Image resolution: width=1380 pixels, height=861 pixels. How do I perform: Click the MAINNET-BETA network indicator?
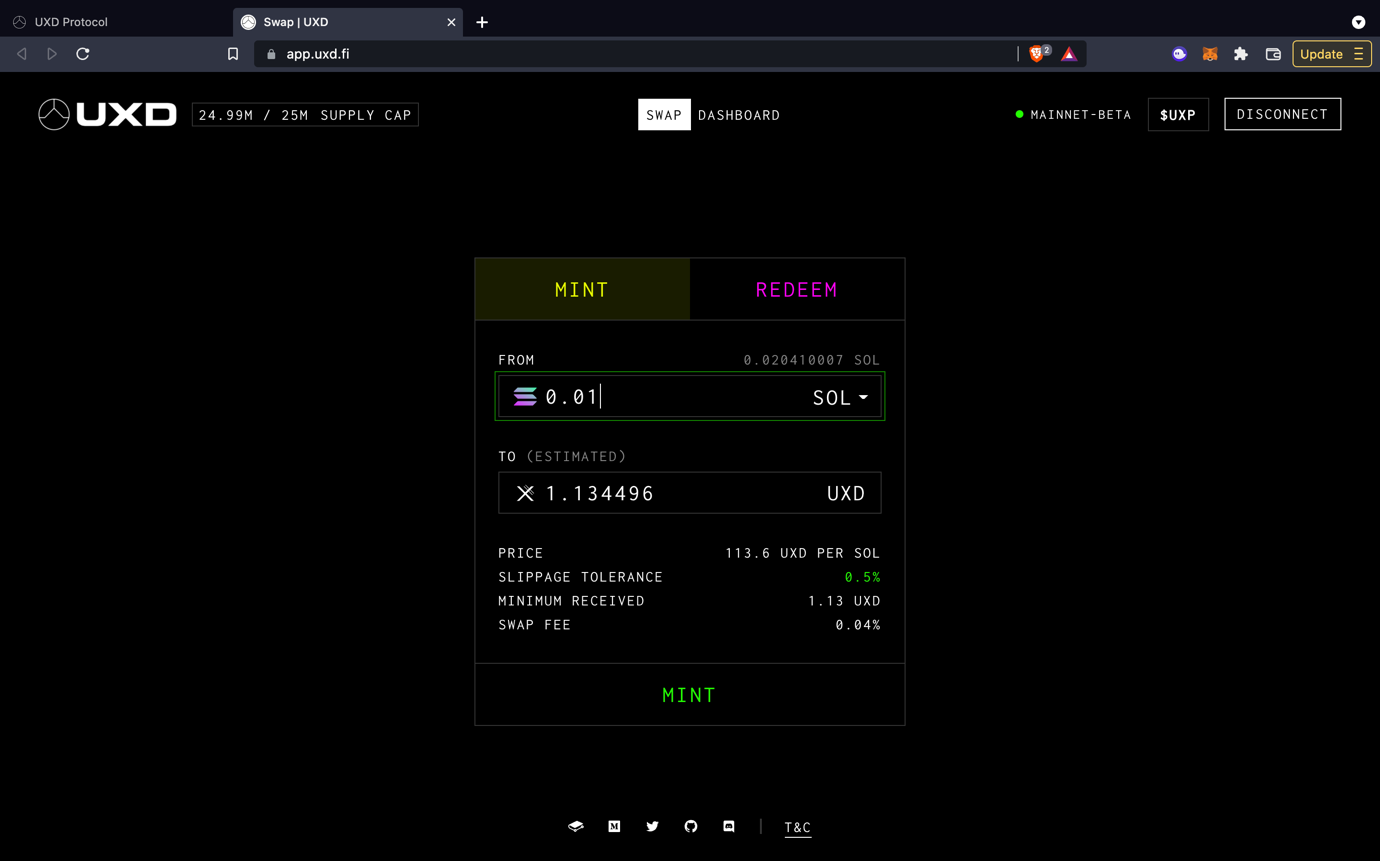(1073, 114)
